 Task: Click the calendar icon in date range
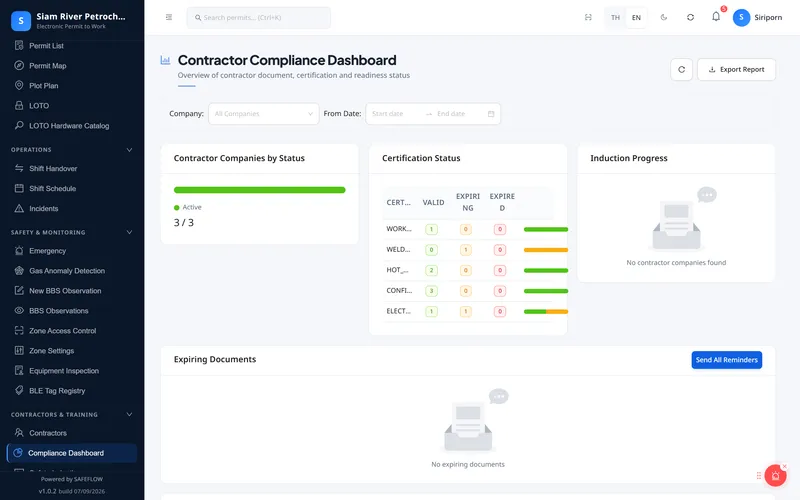(491, 114)
